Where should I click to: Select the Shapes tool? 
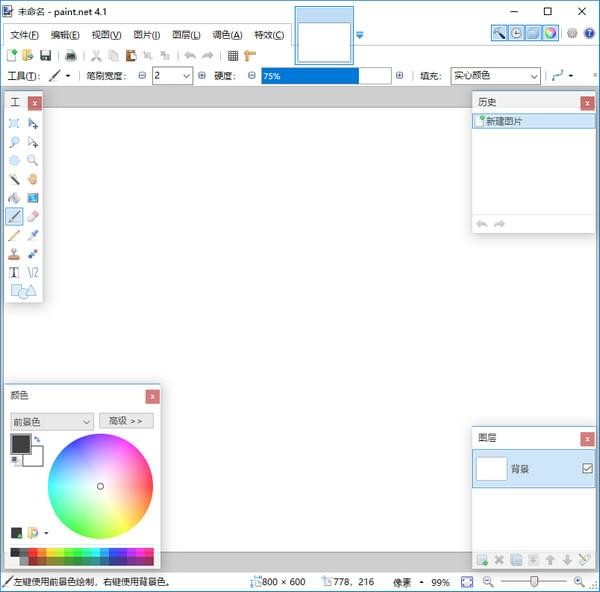tap(22, 291)
